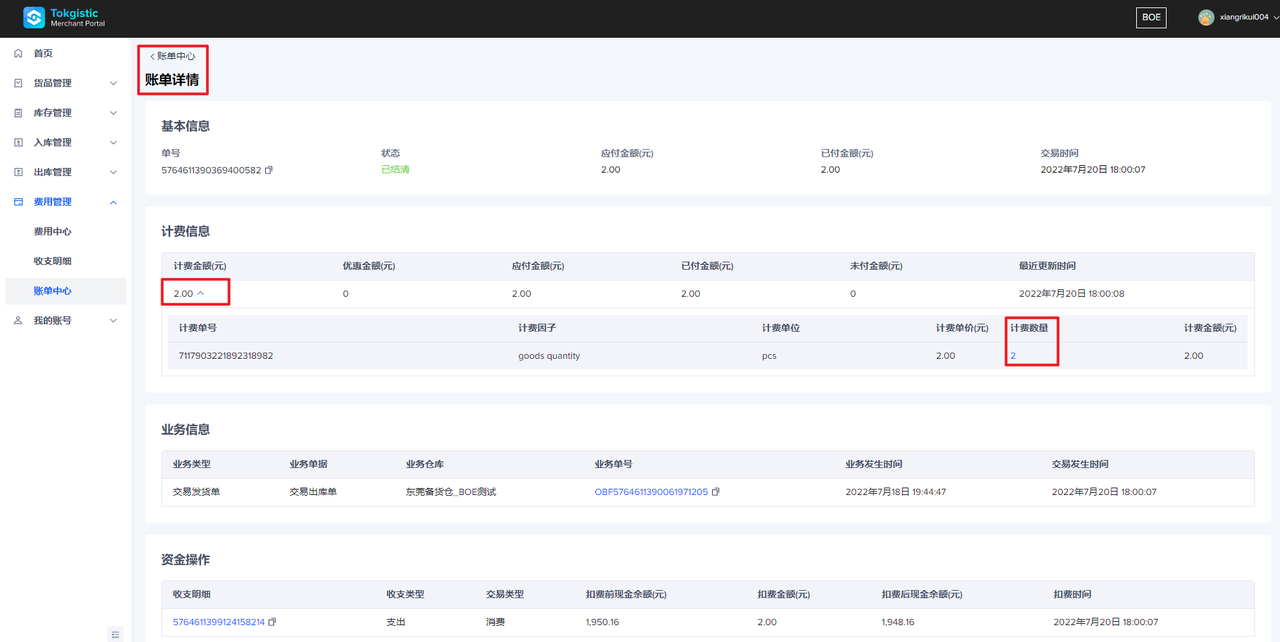Click the user avatar icon
Viewport: 1280px width, 642px height.
pos(1206,18)
